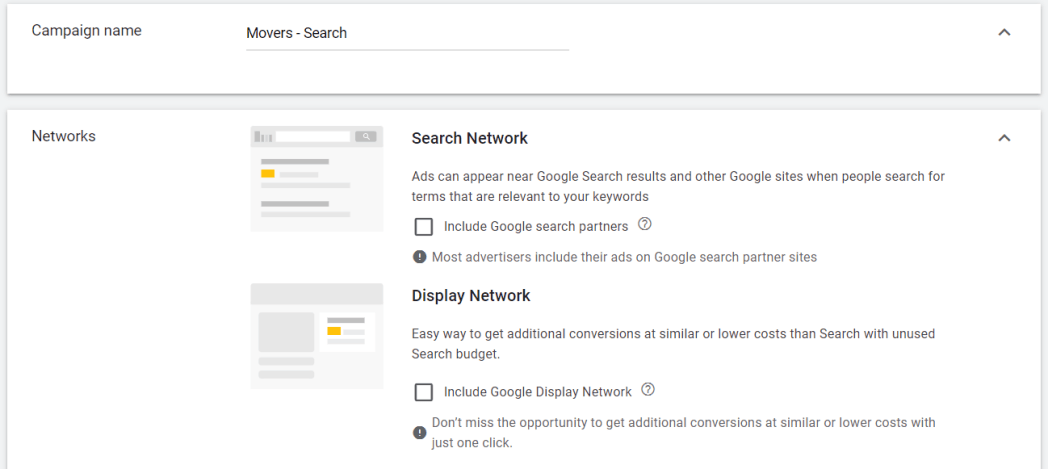Click the Networks section label

click(x=64, y=136)
